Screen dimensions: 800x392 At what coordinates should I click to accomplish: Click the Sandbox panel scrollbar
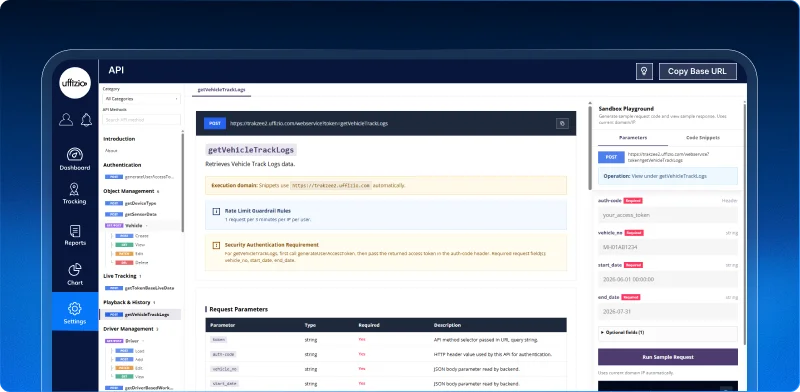click(x=744, y=224)
